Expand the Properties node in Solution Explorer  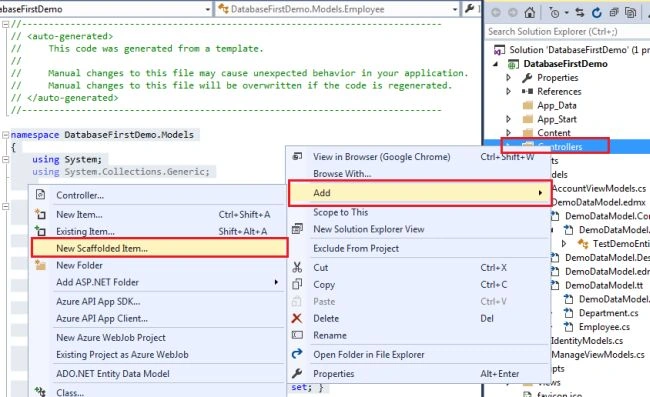pos(509,77)
